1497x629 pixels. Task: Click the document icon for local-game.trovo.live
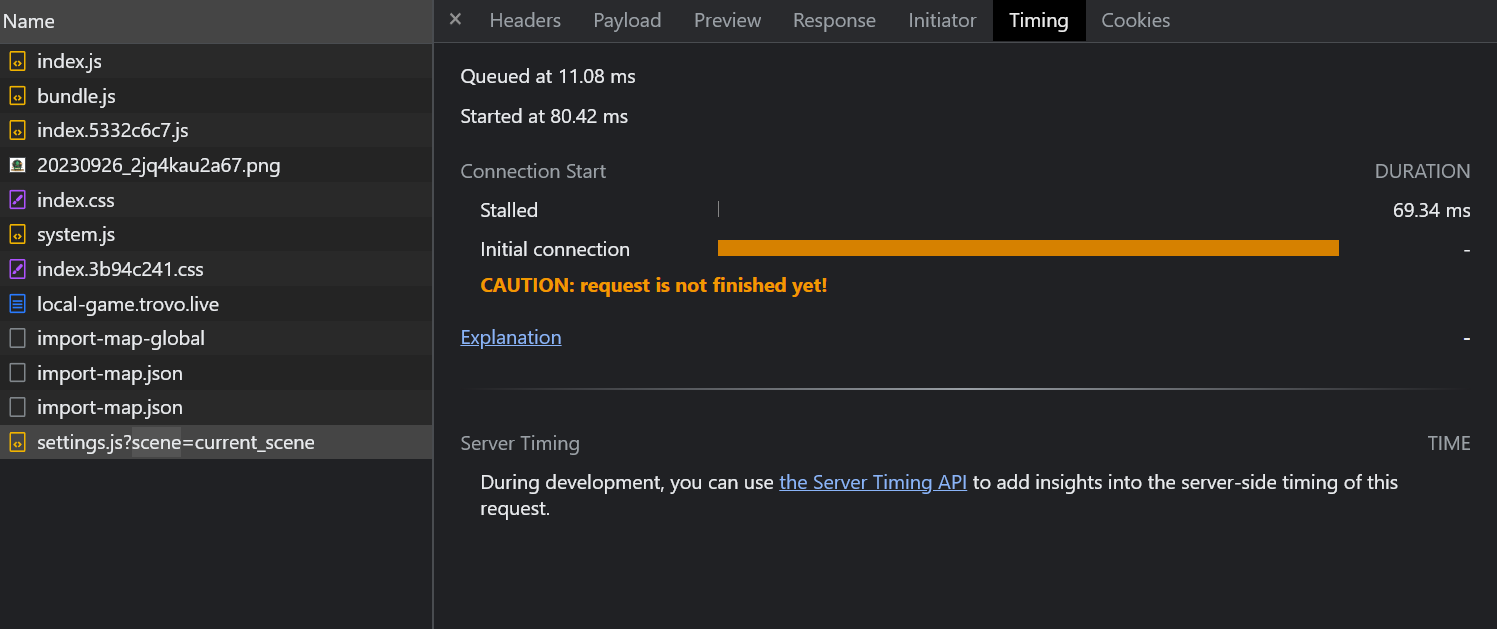[x=17, y=304]
